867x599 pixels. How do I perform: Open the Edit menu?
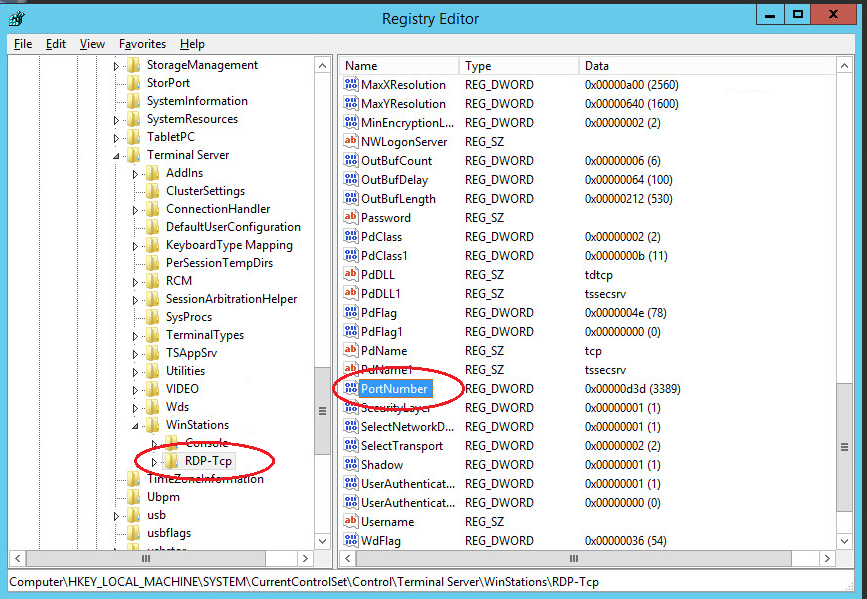[x=56, y=43]
